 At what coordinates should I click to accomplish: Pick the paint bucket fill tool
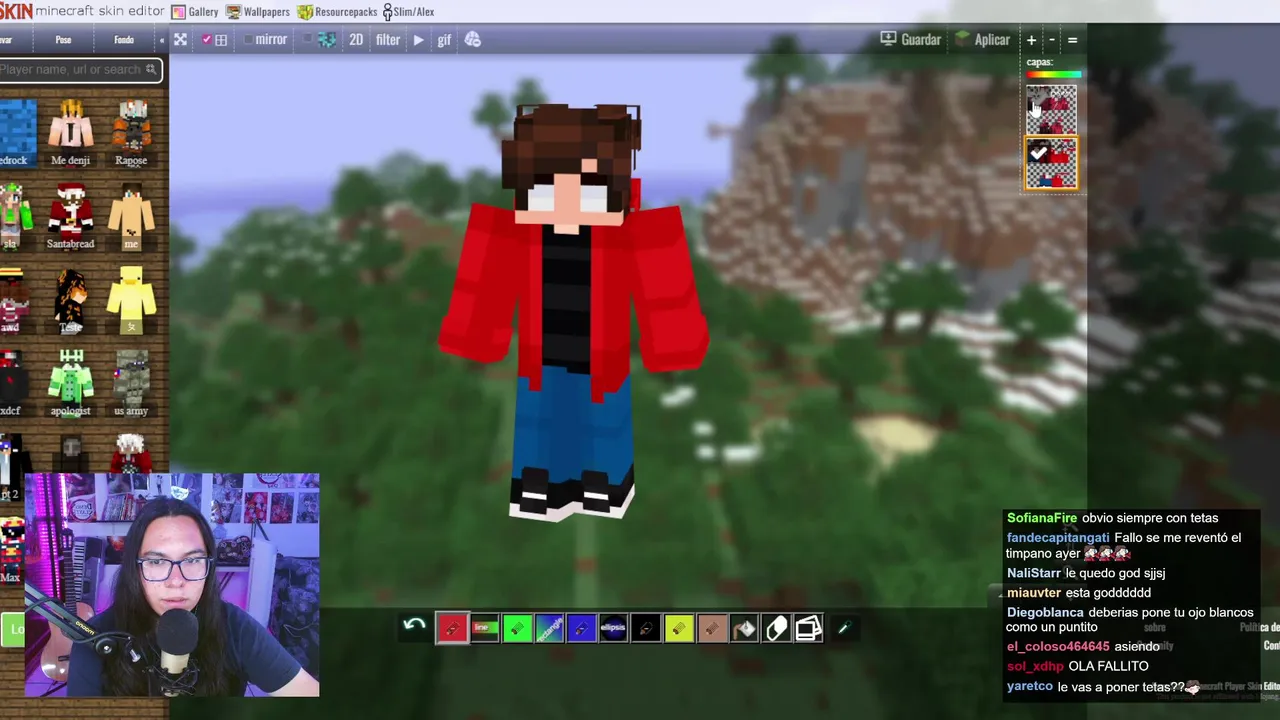pos(744,628)
